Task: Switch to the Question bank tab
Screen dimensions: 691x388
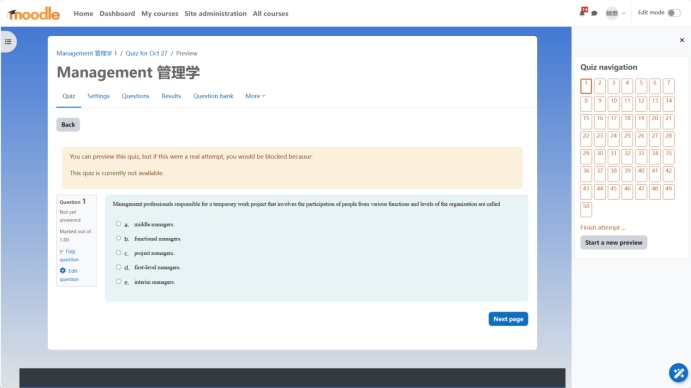Action: tap(213, 96)
